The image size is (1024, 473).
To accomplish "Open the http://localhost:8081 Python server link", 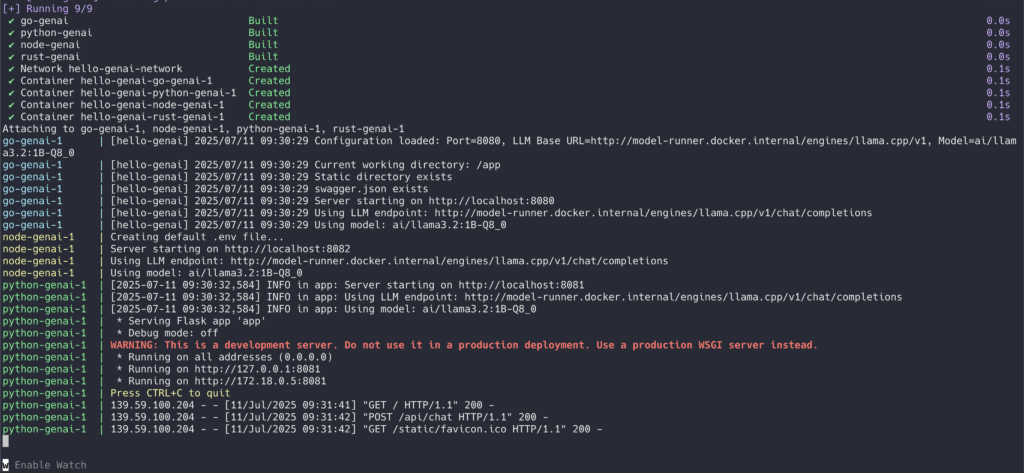I will [x=521, y=285].
